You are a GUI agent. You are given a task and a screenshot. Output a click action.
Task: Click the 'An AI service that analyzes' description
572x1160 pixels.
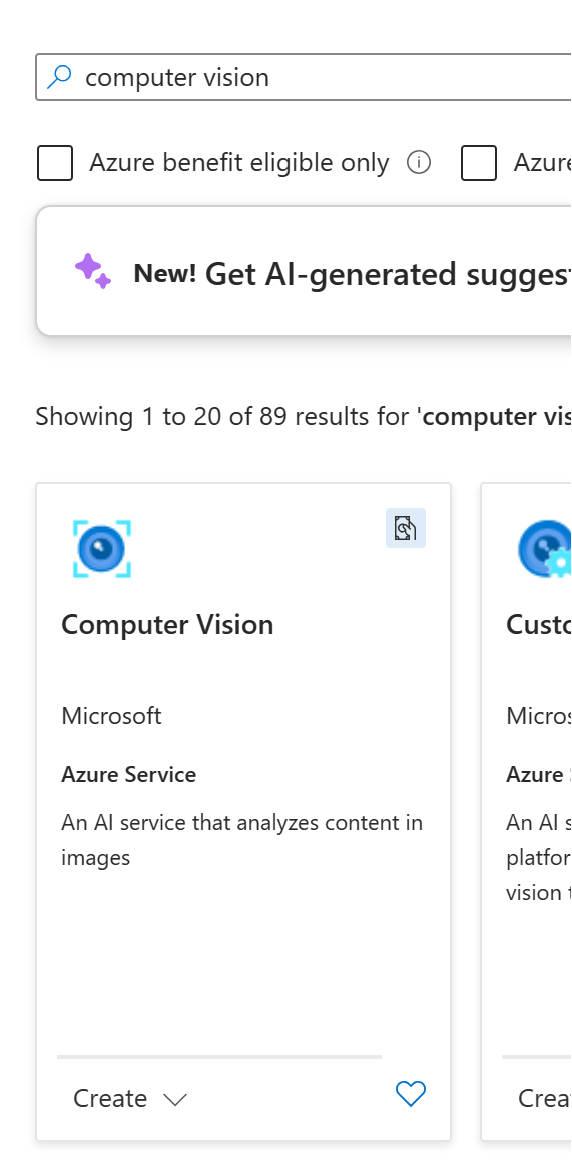point(242,840)
